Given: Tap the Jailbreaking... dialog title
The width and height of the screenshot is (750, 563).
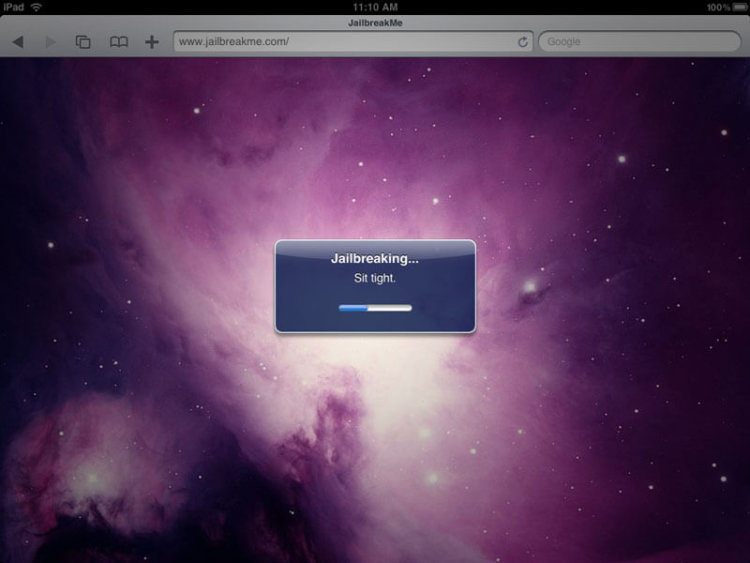Looking at the screenshot, I should click(375, 259).
